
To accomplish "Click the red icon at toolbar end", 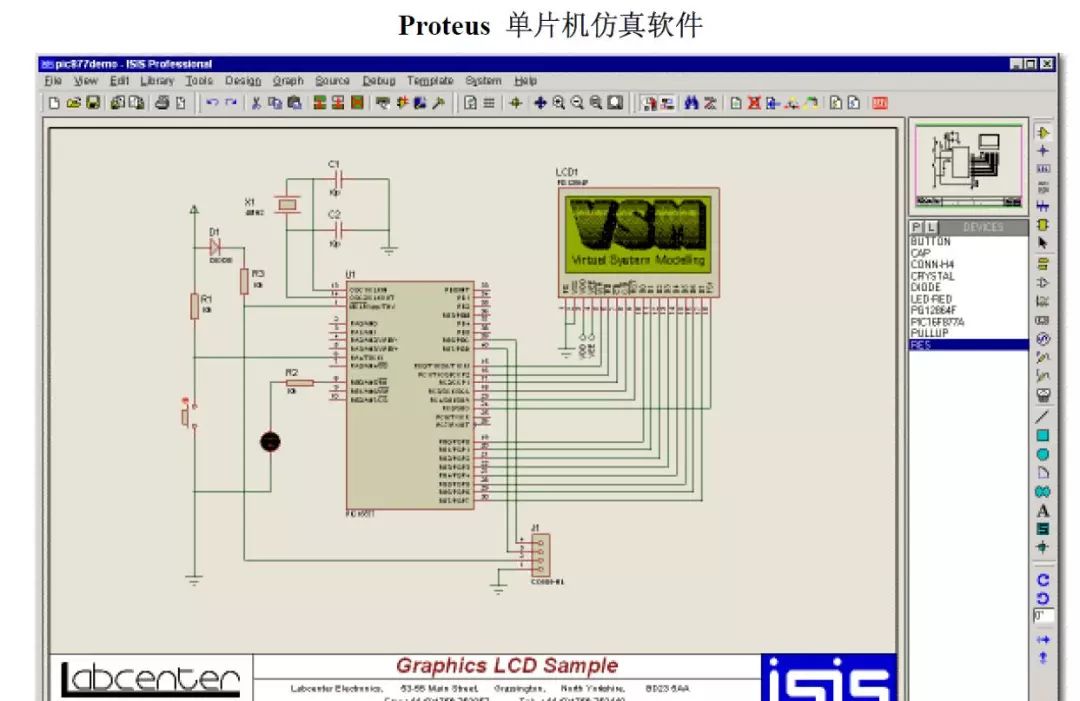I will coord(880,103).
